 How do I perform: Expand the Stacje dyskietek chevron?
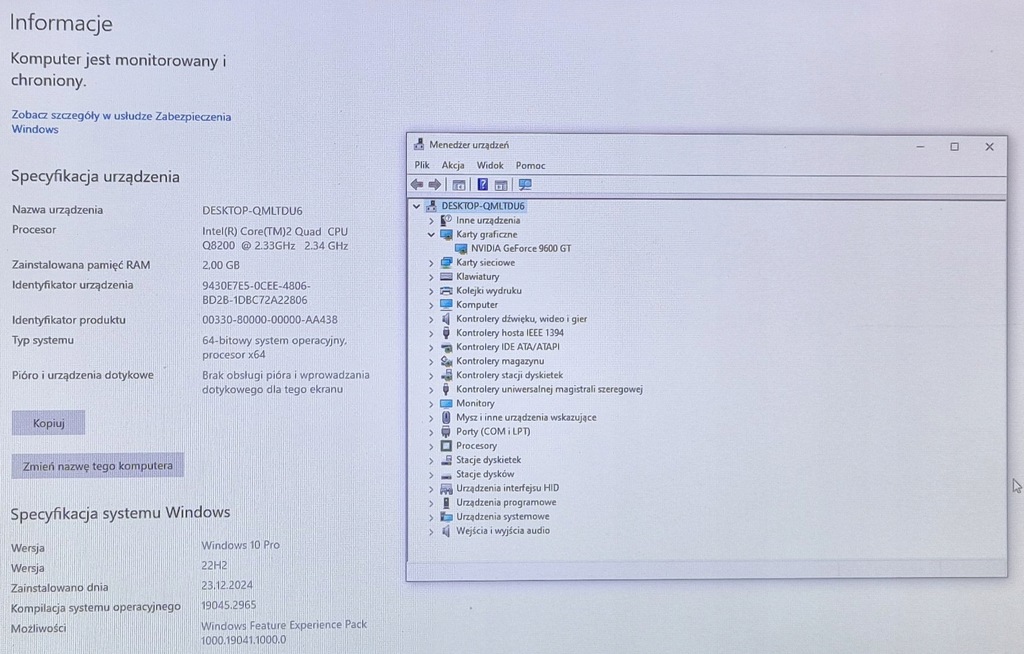(431, 460)
